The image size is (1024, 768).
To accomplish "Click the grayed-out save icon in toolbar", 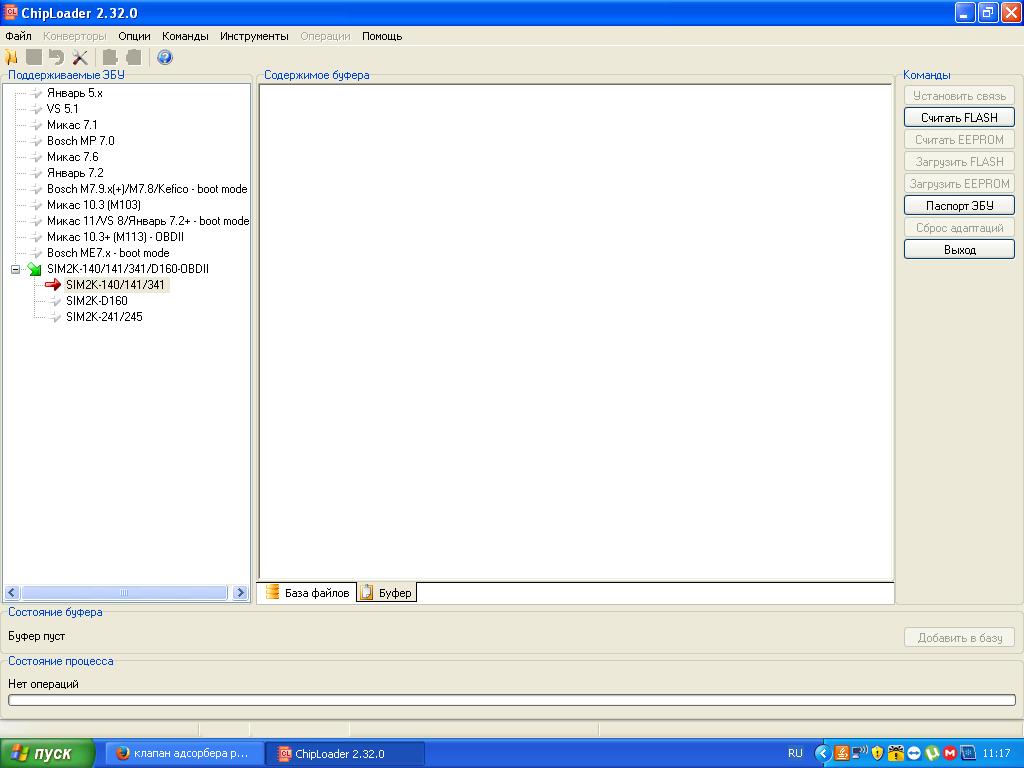I will [x=34, y=57].
